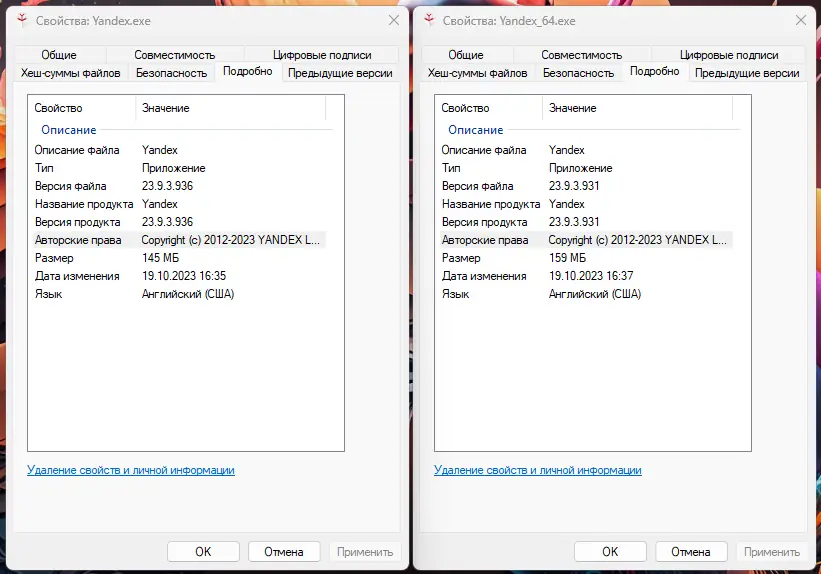This screenshot has width=821, height=574.
Task: Click the Yandex icon in Yandex.exe title bar
Action: point(21,20)
